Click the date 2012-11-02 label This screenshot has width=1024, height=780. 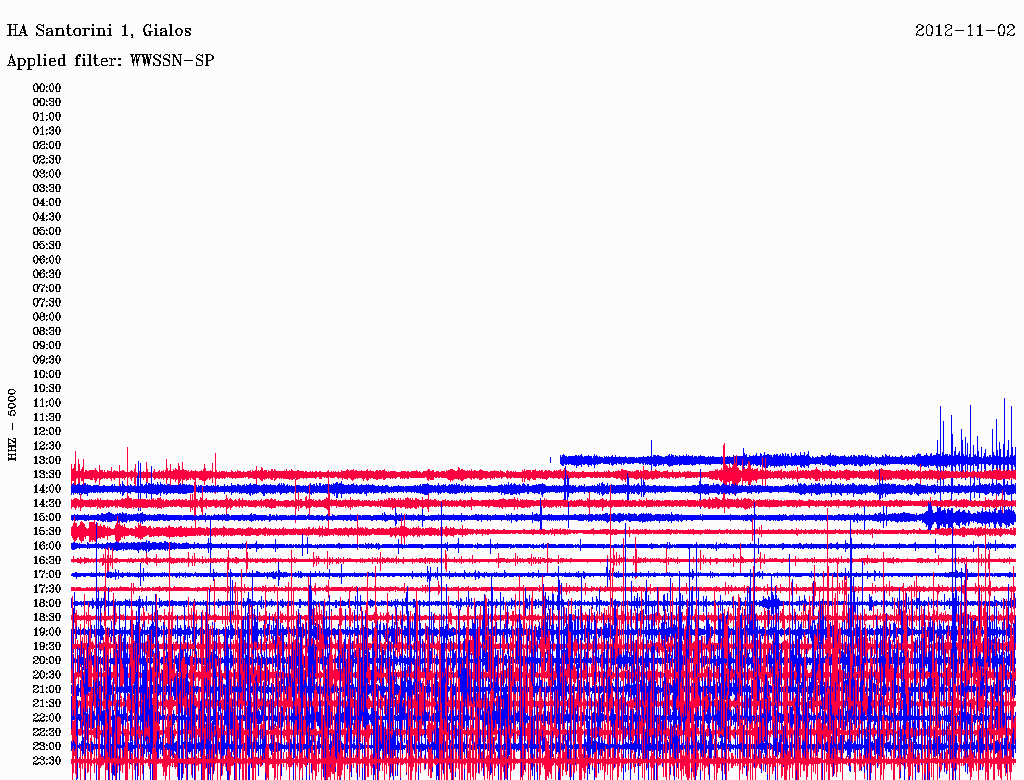tap(965, 31)
